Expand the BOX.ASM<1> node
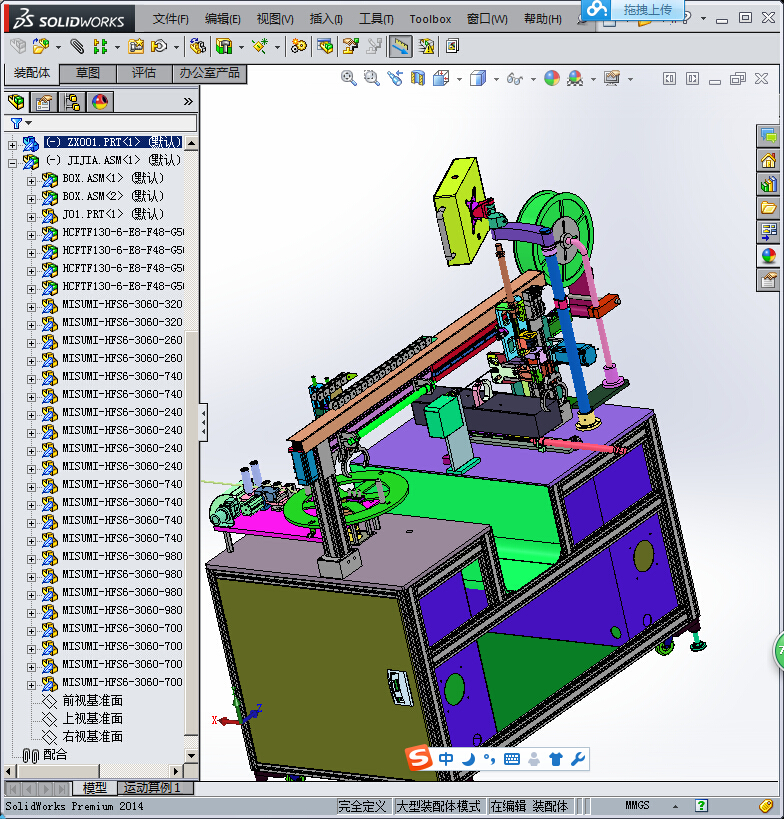The height and width of the screenshot is (819, 784). click(x=31, y=181)
